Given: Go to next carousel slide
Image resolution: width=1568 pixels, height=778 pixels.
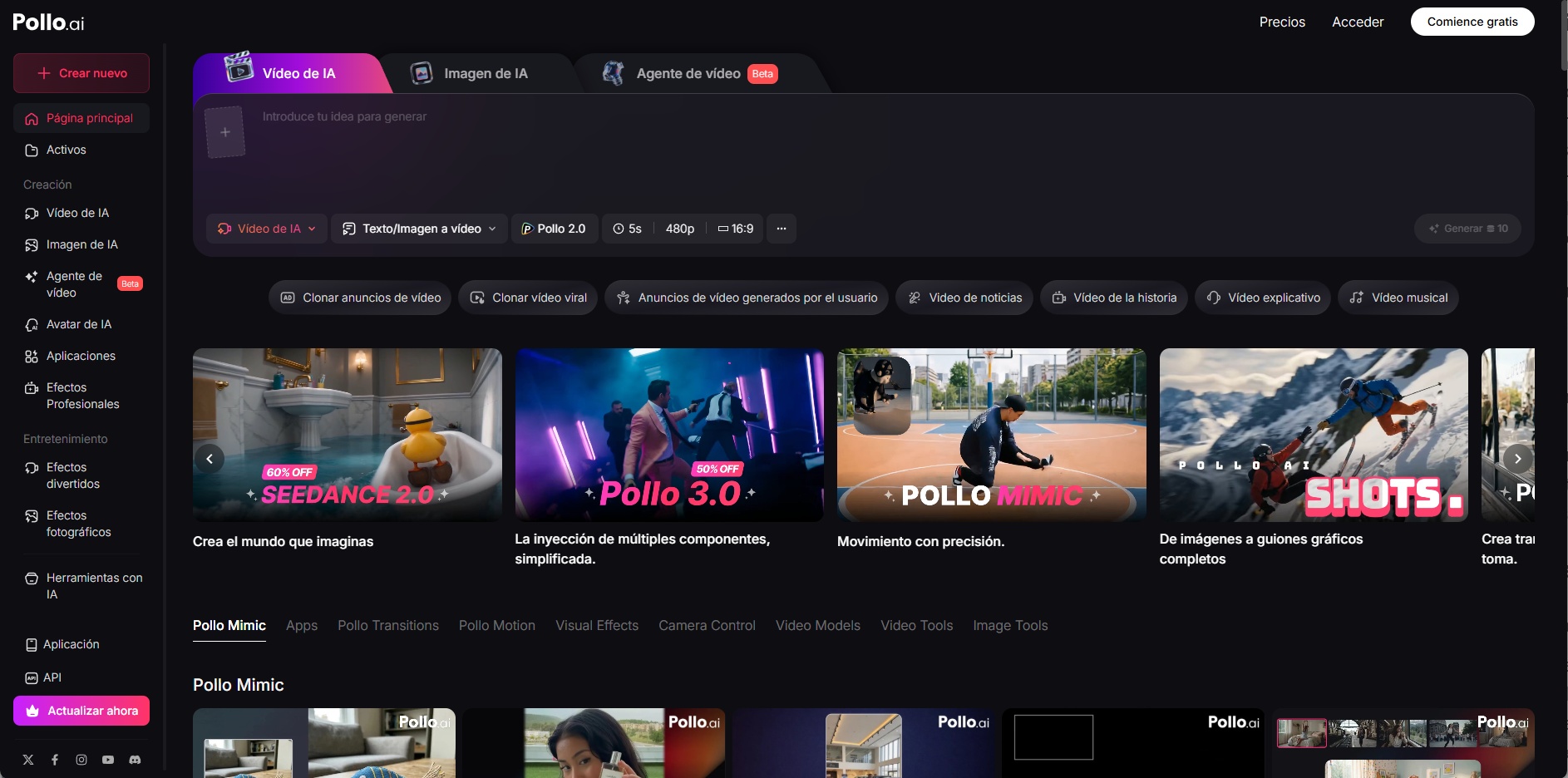Looking at the screenshot, I should (x=1517, y=459).
